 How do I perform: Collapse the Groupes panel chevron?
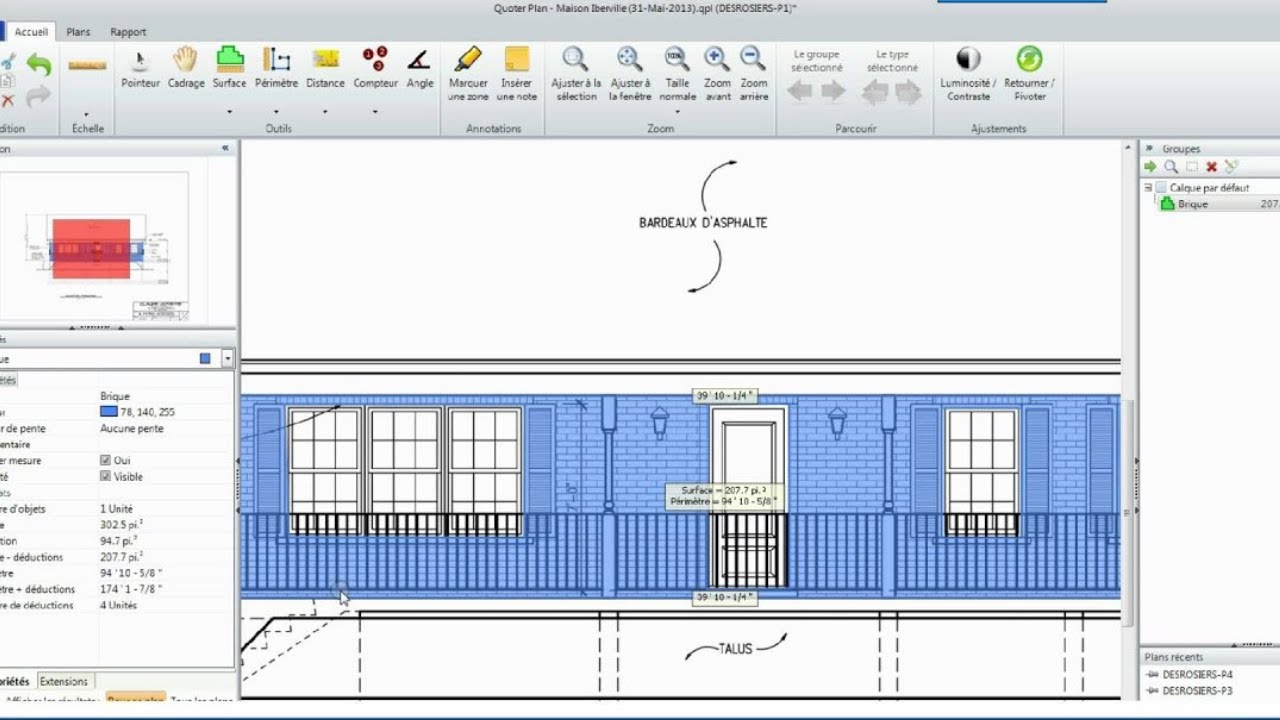pos(1149,148)
